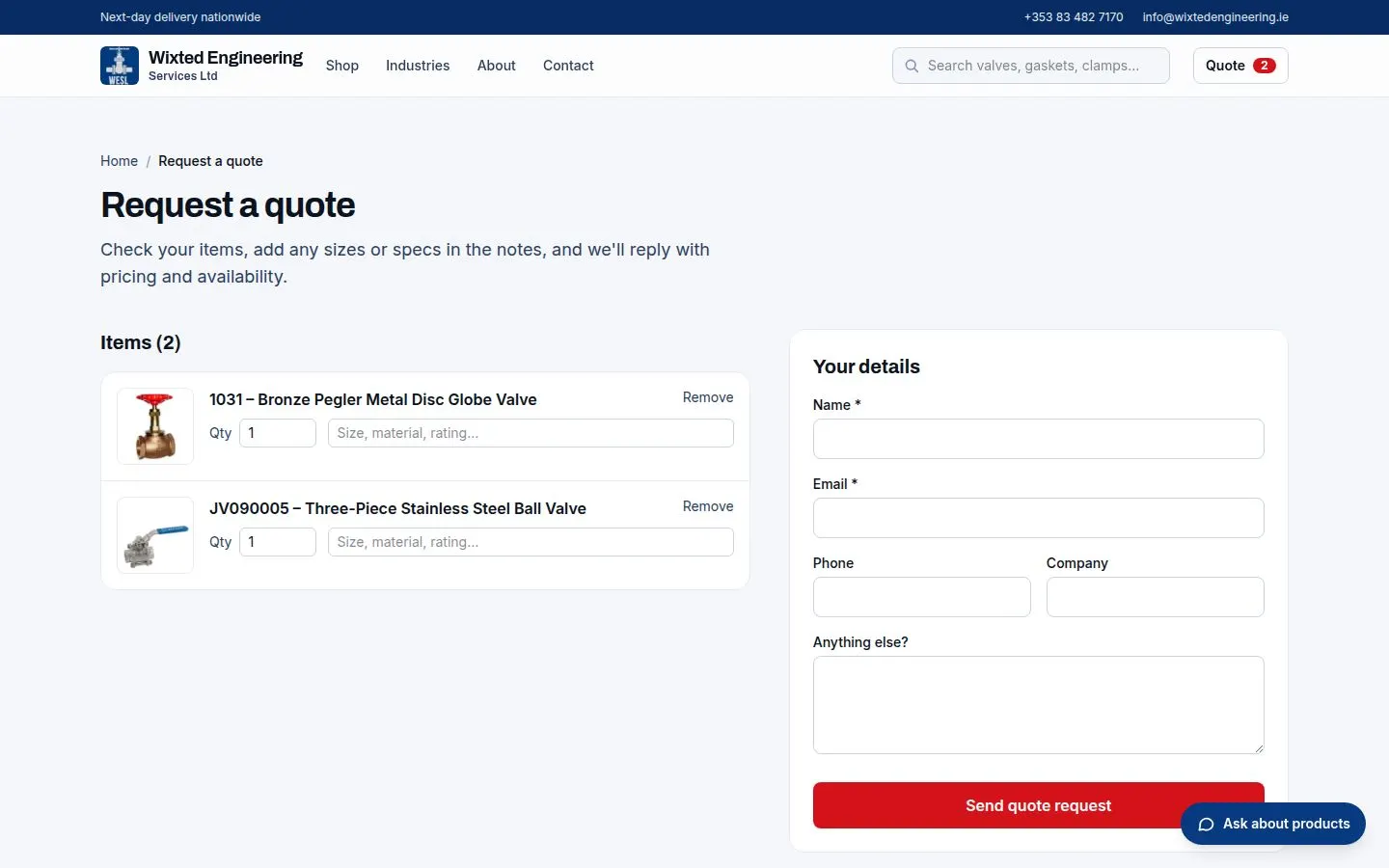
Task: Click the 1031 Bronze Pegler Globe Valve title
Action: point(373,399)
